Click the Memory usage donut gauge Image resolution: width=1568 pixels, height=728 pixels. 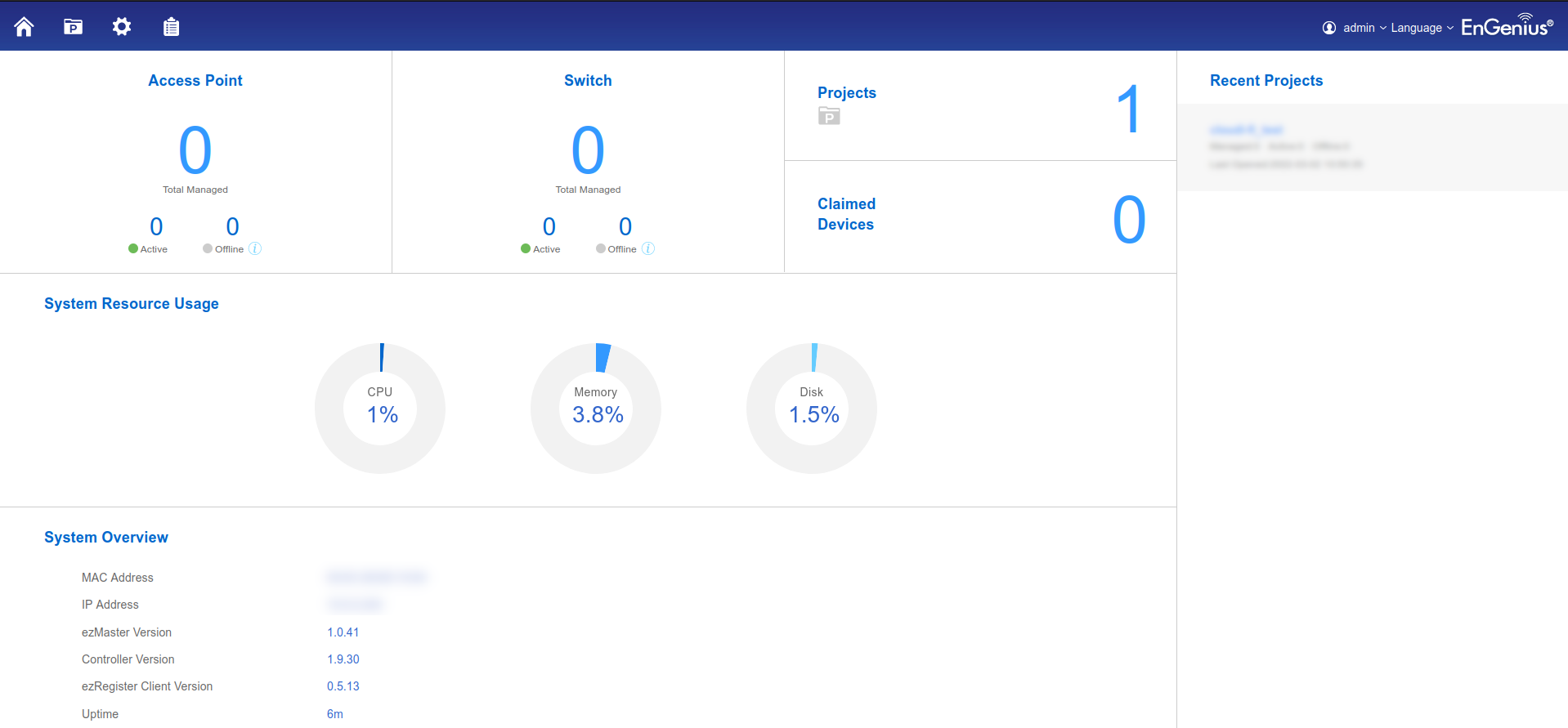click(x=596, y=409)
